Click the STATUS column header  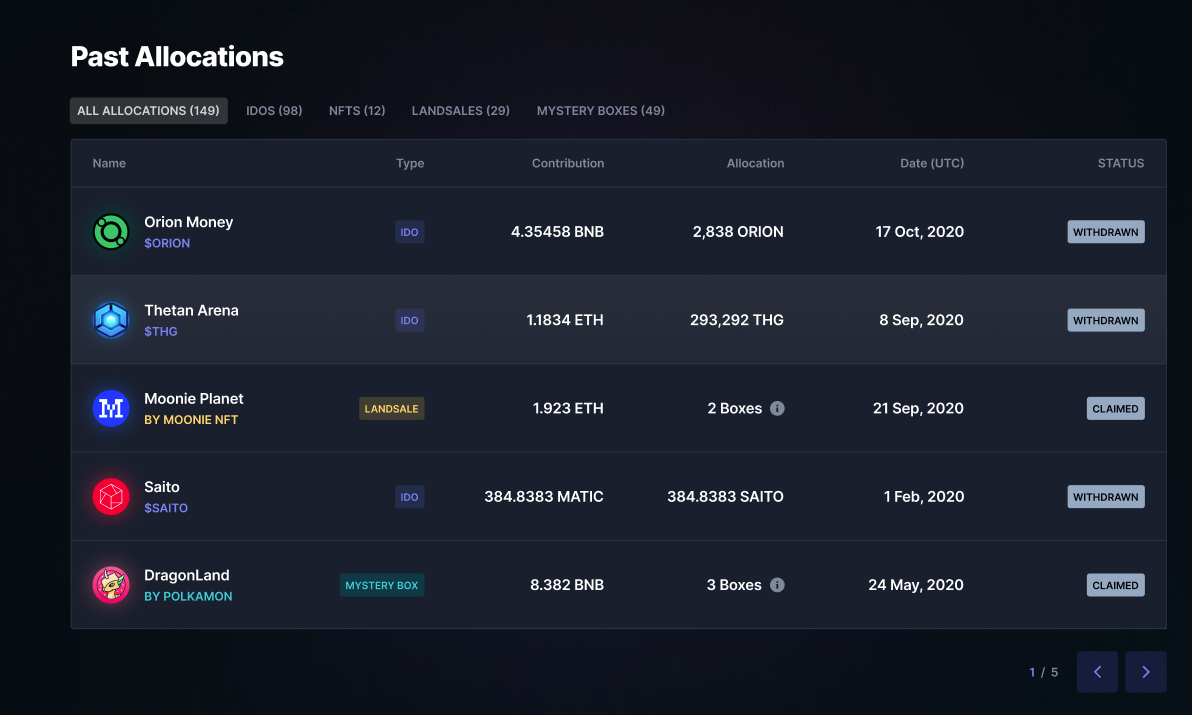pyautogui.click(x=1121, y=163)
